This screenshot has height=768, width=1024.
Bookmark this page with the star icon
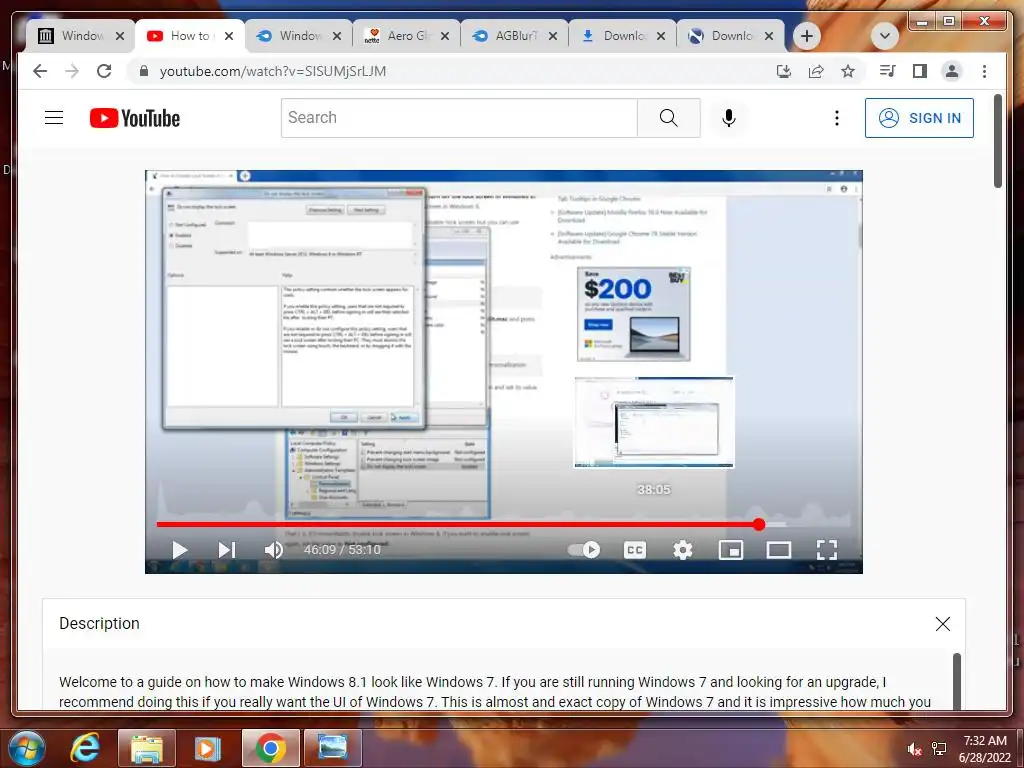848,71
